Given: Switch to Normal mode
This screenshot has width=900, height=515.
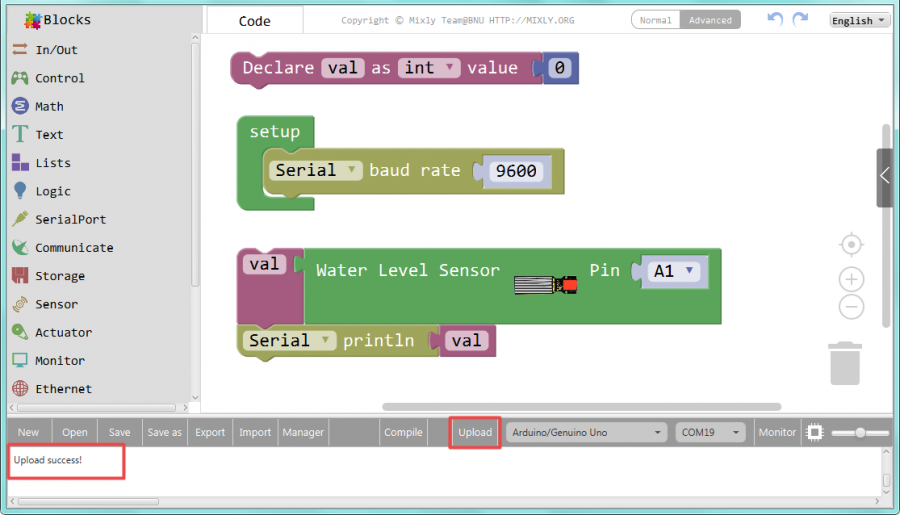Looking at the screenshot, I should tap(656, 20).
